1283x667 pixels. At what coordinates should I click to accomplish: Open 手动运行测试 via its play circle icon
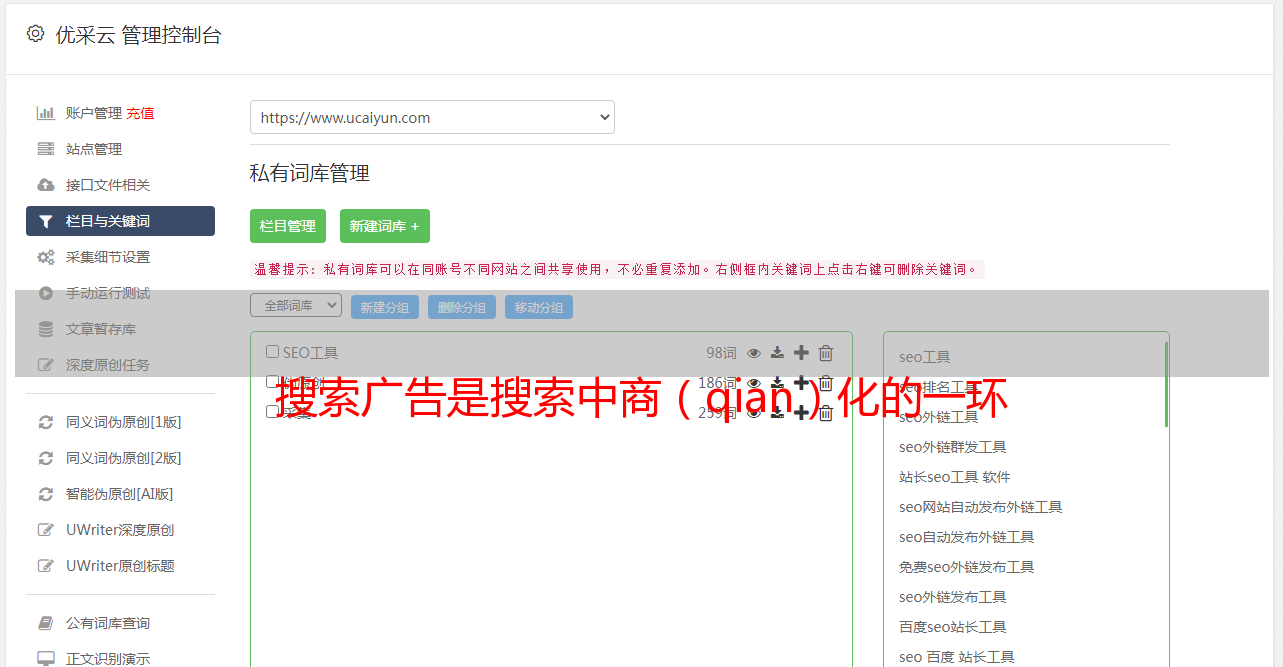coord(46,293)
